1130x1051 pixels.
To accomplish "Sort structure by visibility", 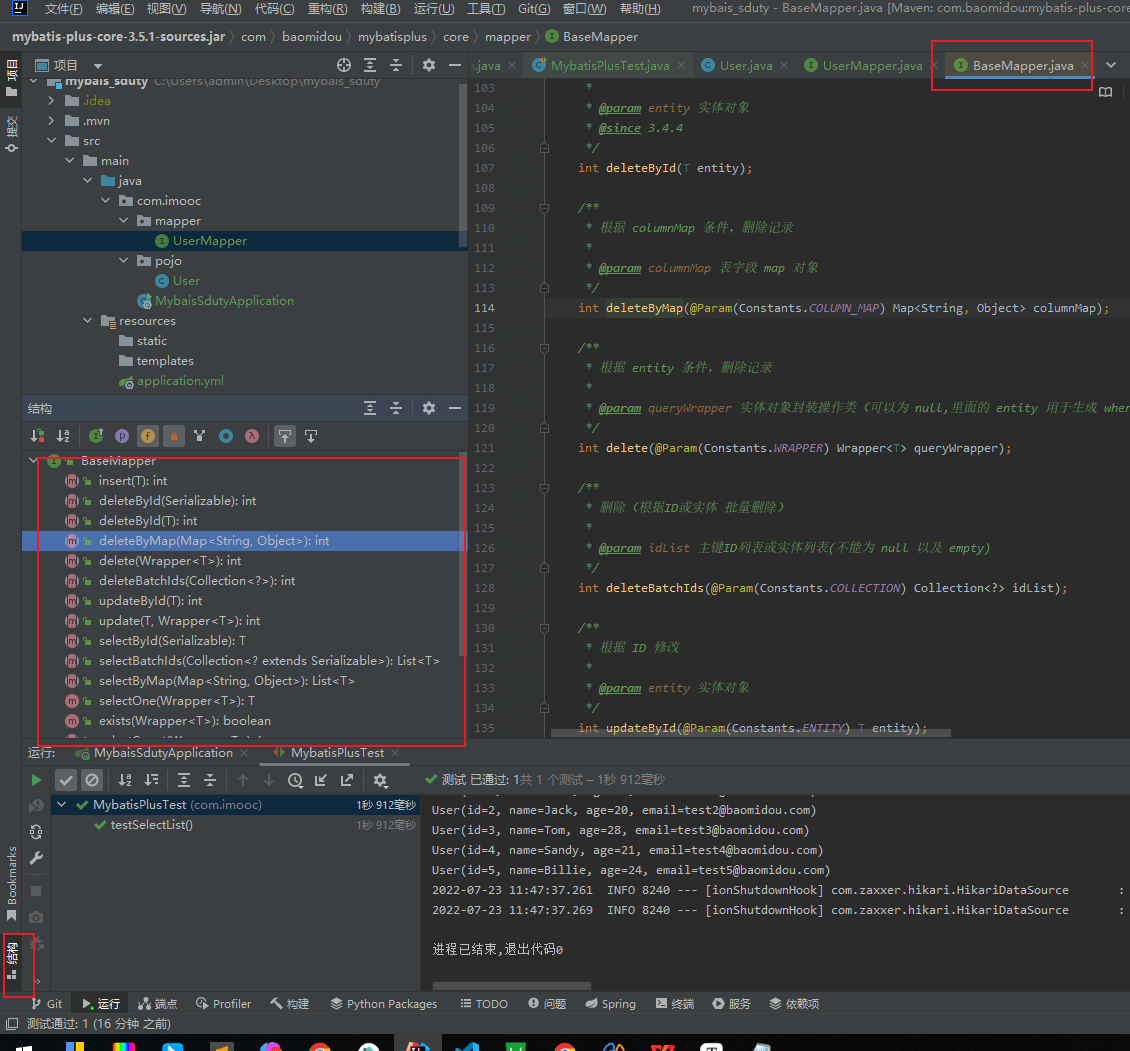I will tap(37, 435).
